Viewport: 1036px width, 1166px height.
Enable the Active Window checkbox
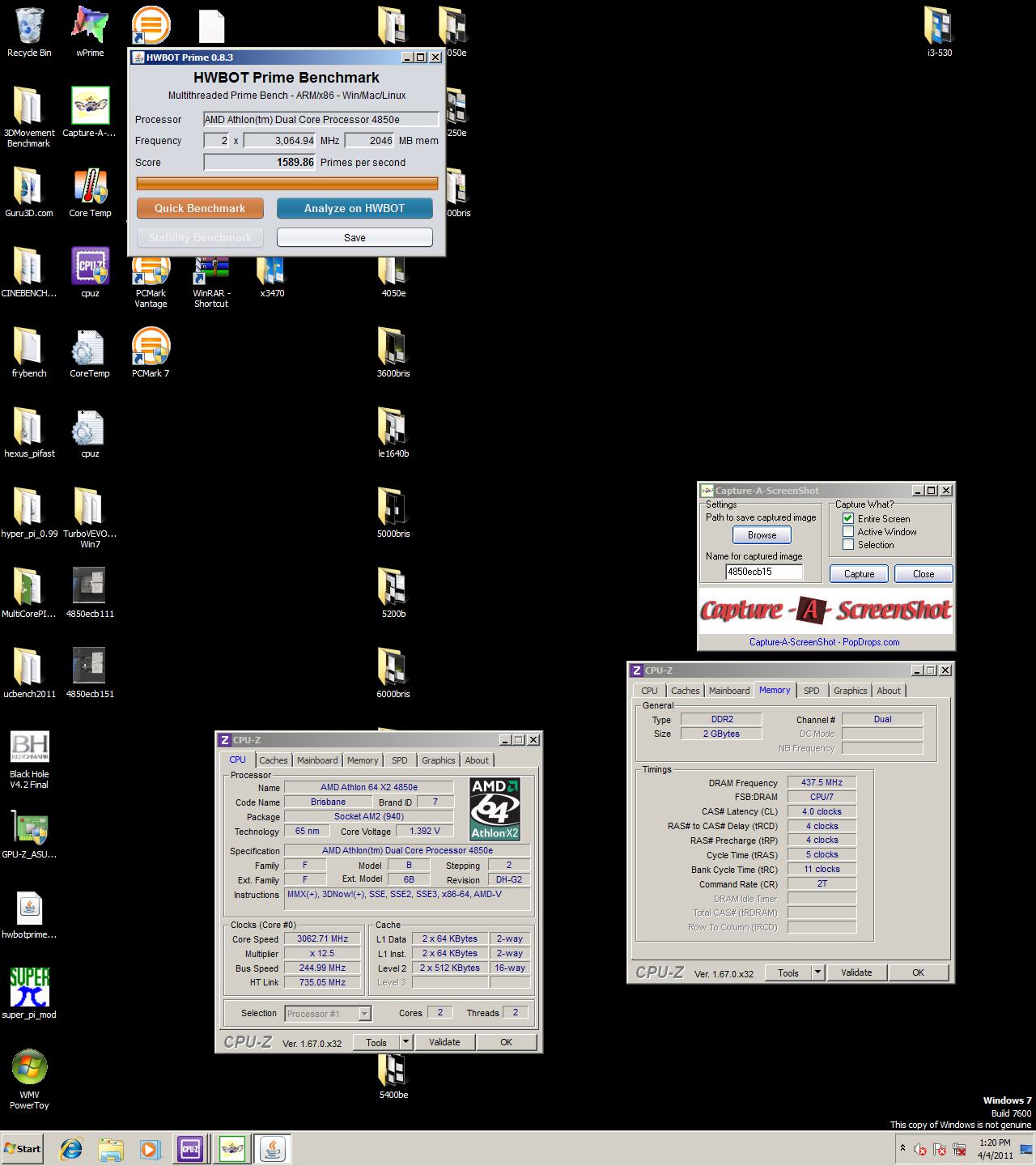[848, 531]
